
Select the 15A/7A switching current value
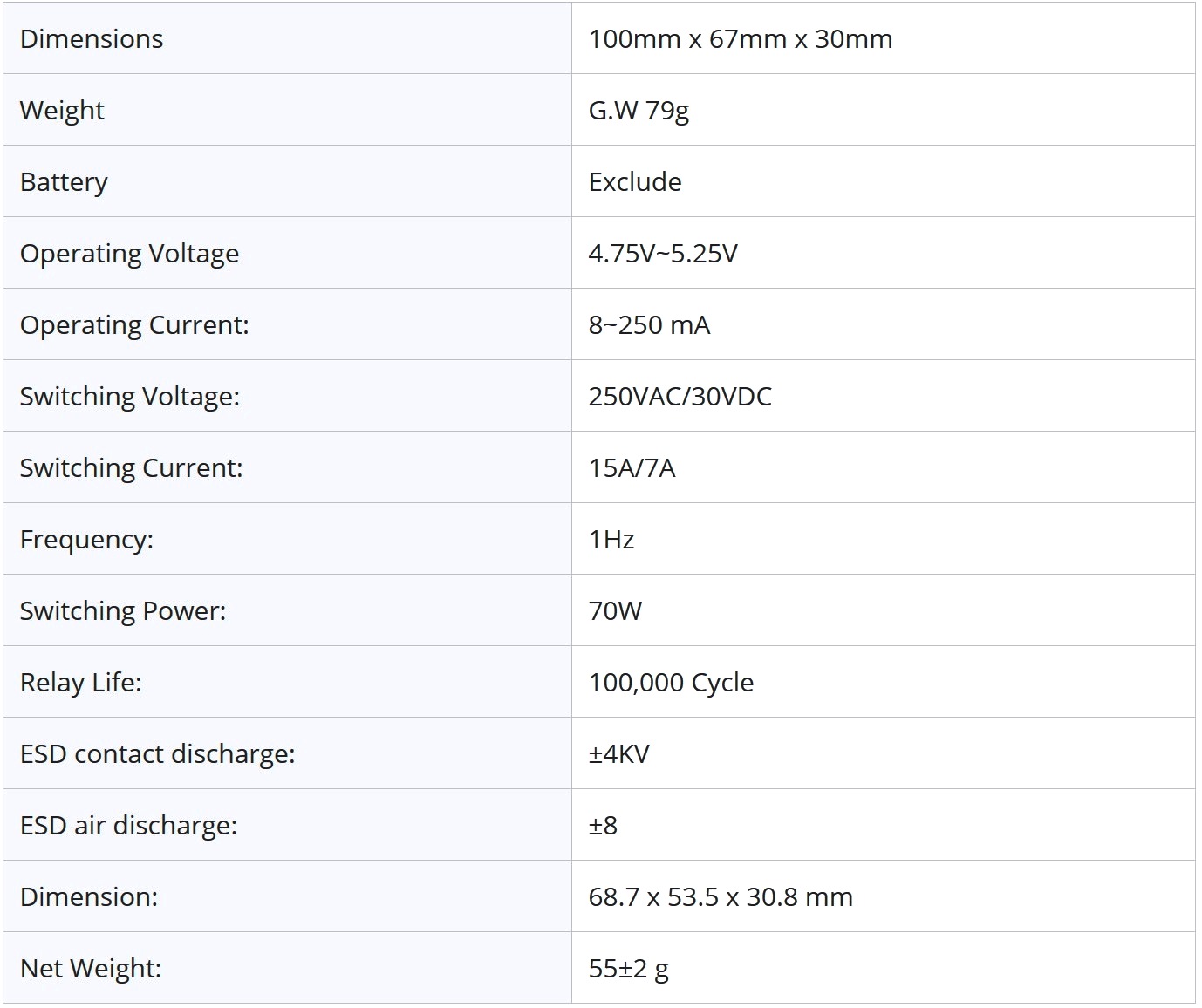[632, 468]
